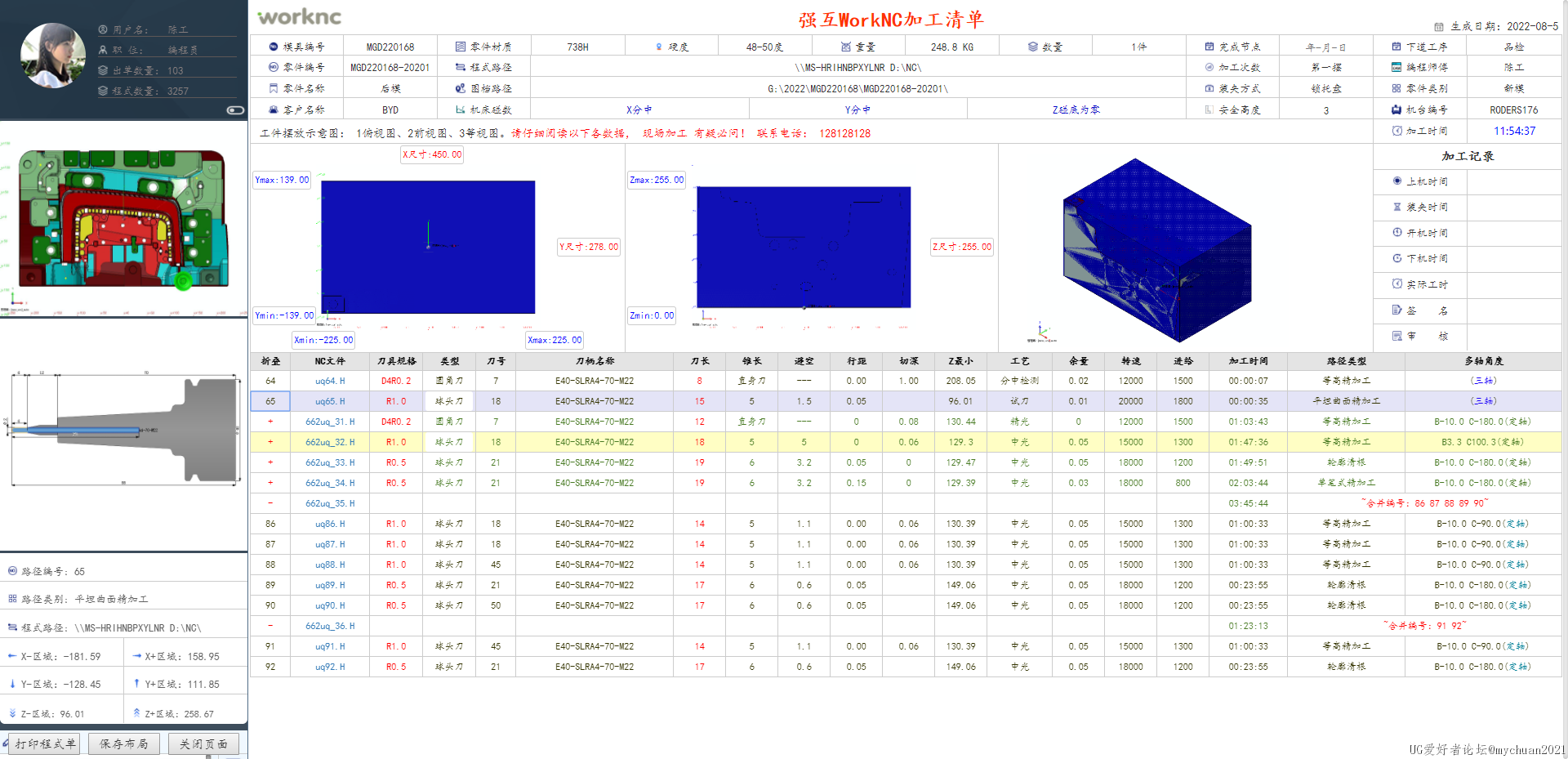
Task: Click the X尺寸:450.00 dimension label
Action: (x=432, y=154)
